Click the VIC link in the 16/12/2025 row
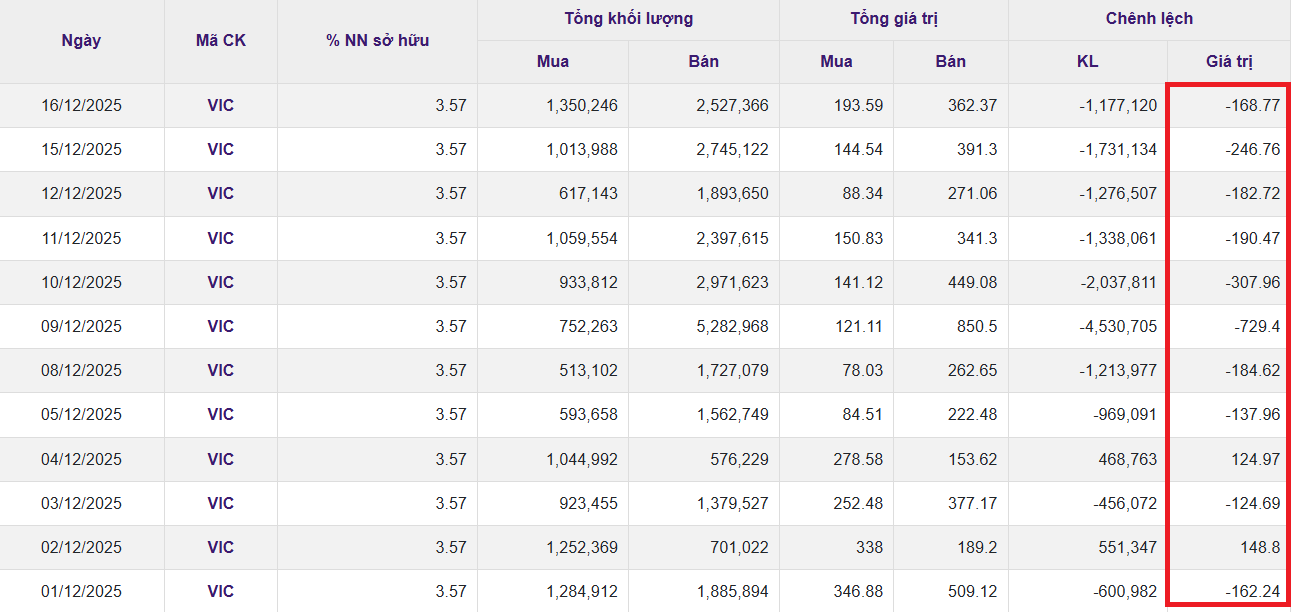 pyautogui.click(x=220, y=105)
